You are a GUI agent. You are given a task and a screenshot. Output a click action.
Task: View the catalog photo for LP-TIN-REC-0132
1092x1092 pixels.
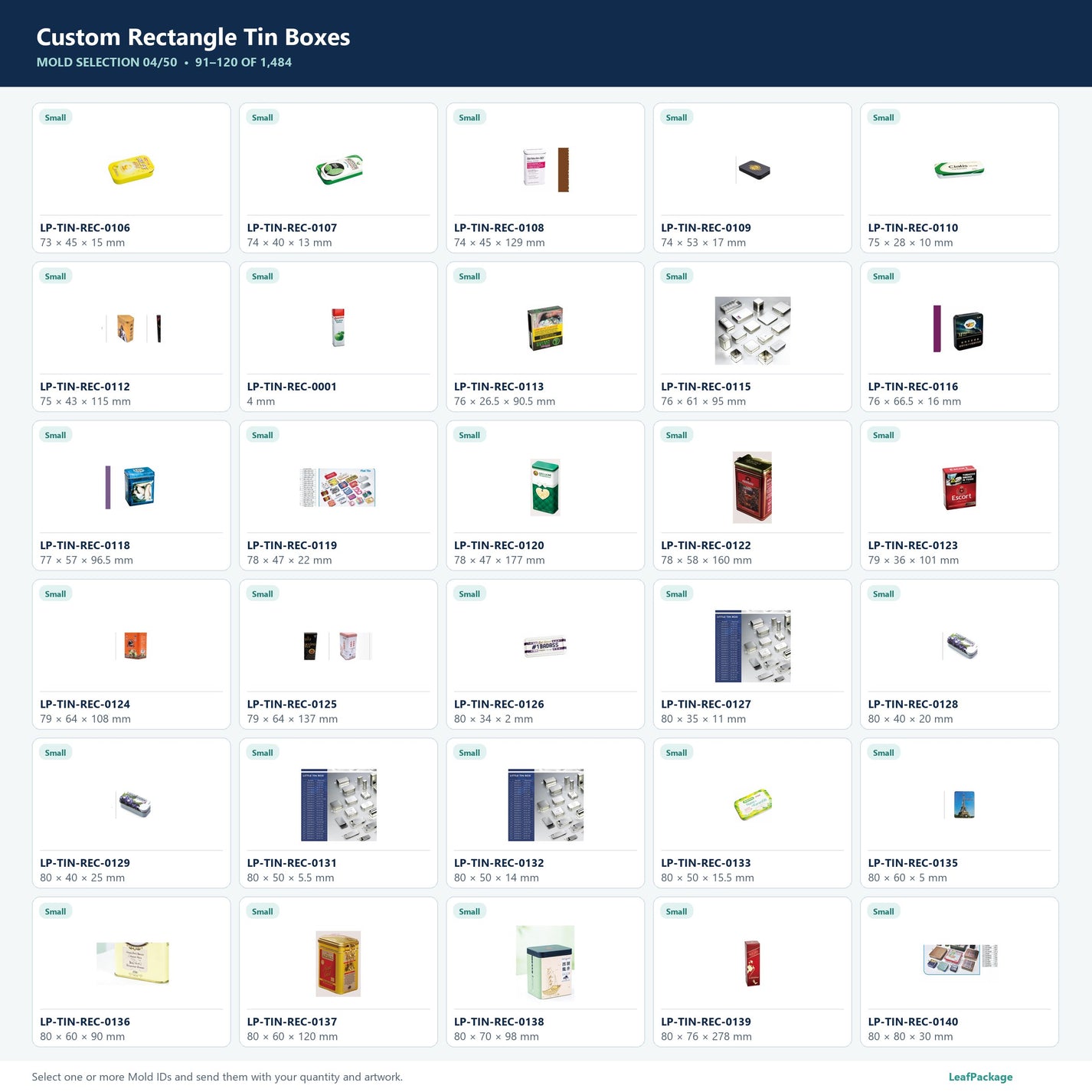click(545, 805)
